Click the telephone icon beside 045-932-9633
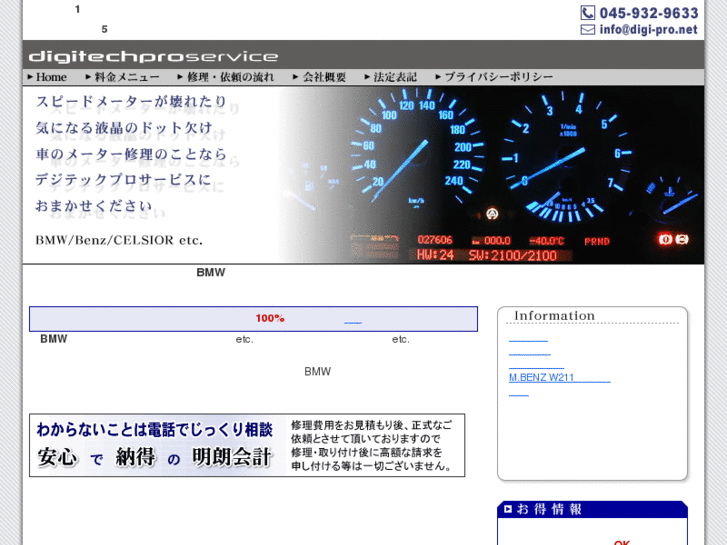 (x=587, y=13)
